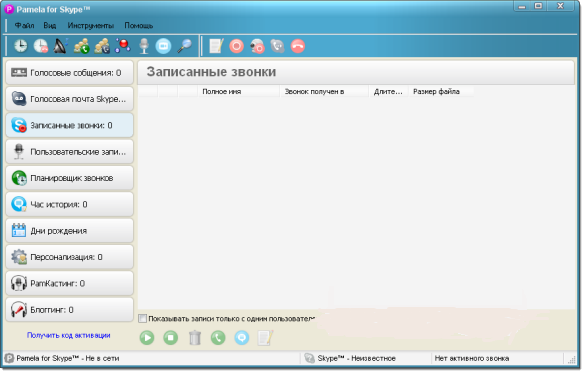The width and height of the screenshot is (584, 372).
Task: Click 'Skype™ - Неизвестное' status text
Action: pos(356,358)
